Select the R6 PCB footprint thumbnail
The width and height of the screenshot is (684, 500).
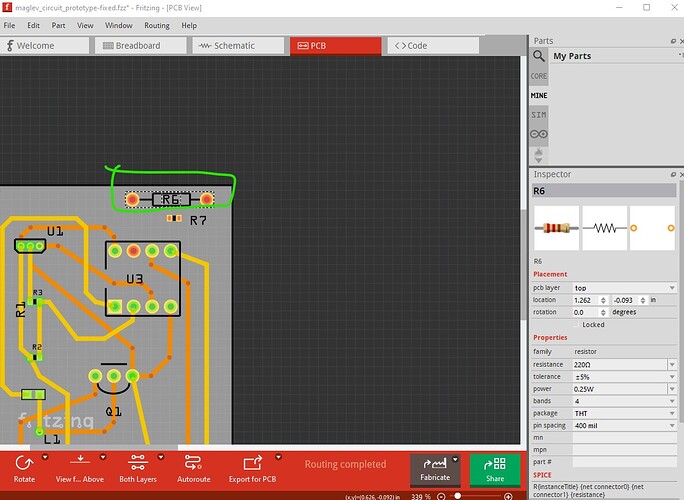pyautogui.click(x=653, y=228)
